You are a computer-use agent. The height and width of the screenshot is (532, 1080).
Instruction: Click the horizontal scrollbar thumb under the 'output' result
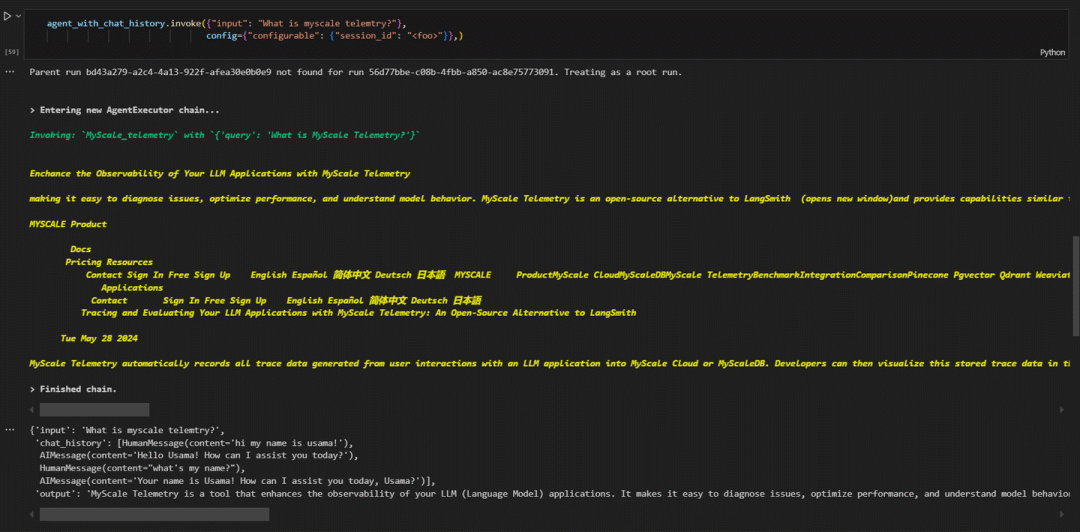pyautogui.click(x=154, y=514)
